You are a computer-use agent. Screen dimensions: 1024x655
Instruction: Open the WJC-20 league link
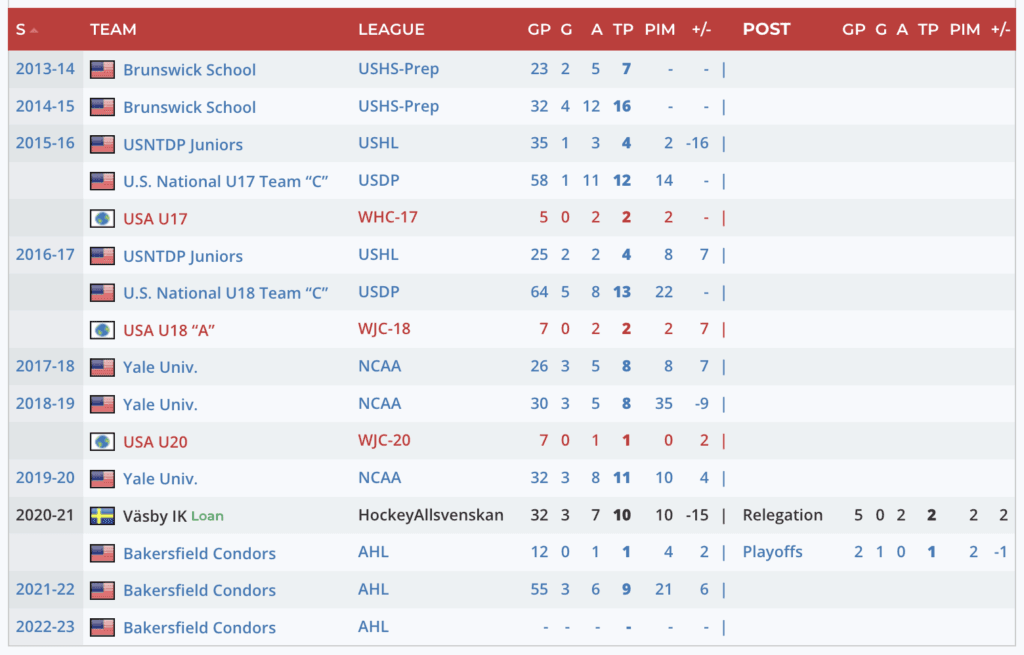point(386,441)
